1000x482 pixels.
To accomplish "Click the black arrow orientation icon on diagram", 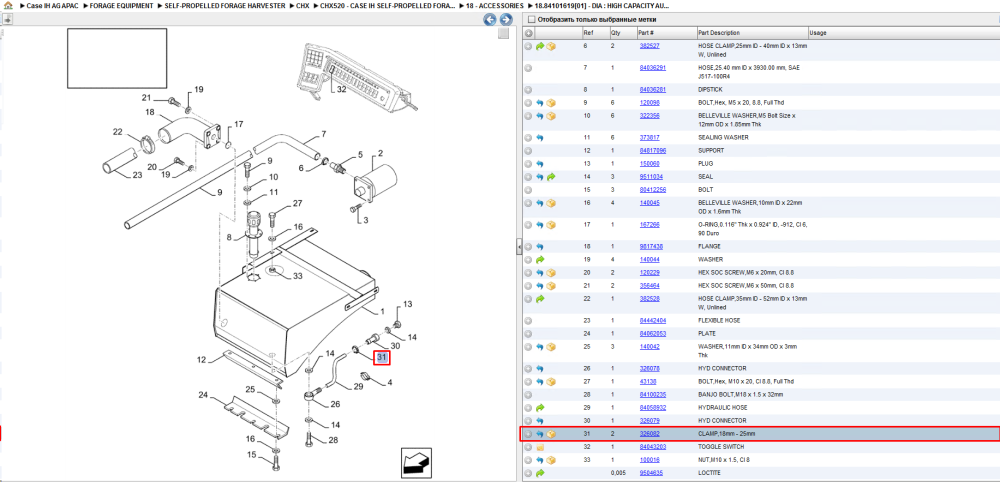I will (x=414, y=462).
